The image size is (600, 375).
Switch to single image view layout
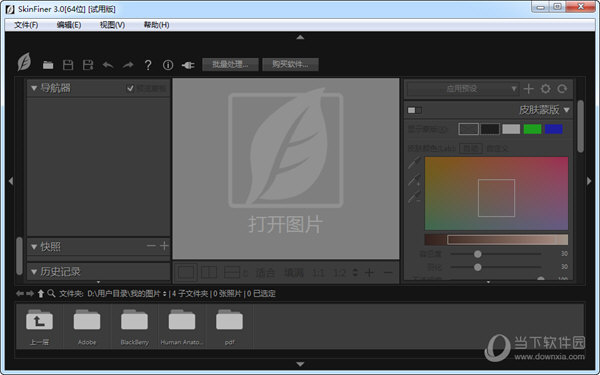[186, 272]
